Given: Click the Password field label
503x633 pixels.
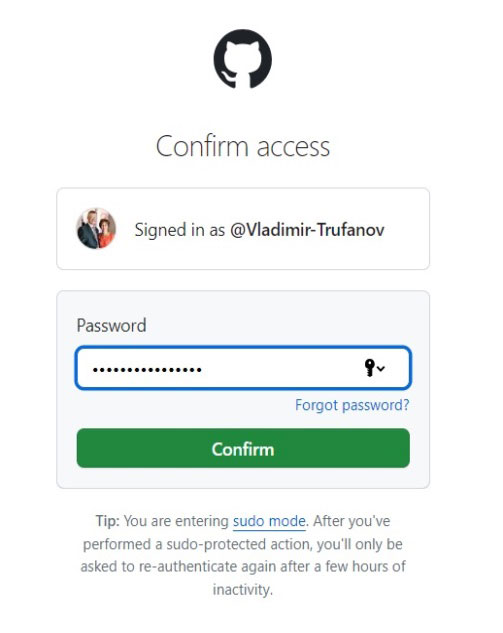Looking at the screenshot, I should (111, 325).
